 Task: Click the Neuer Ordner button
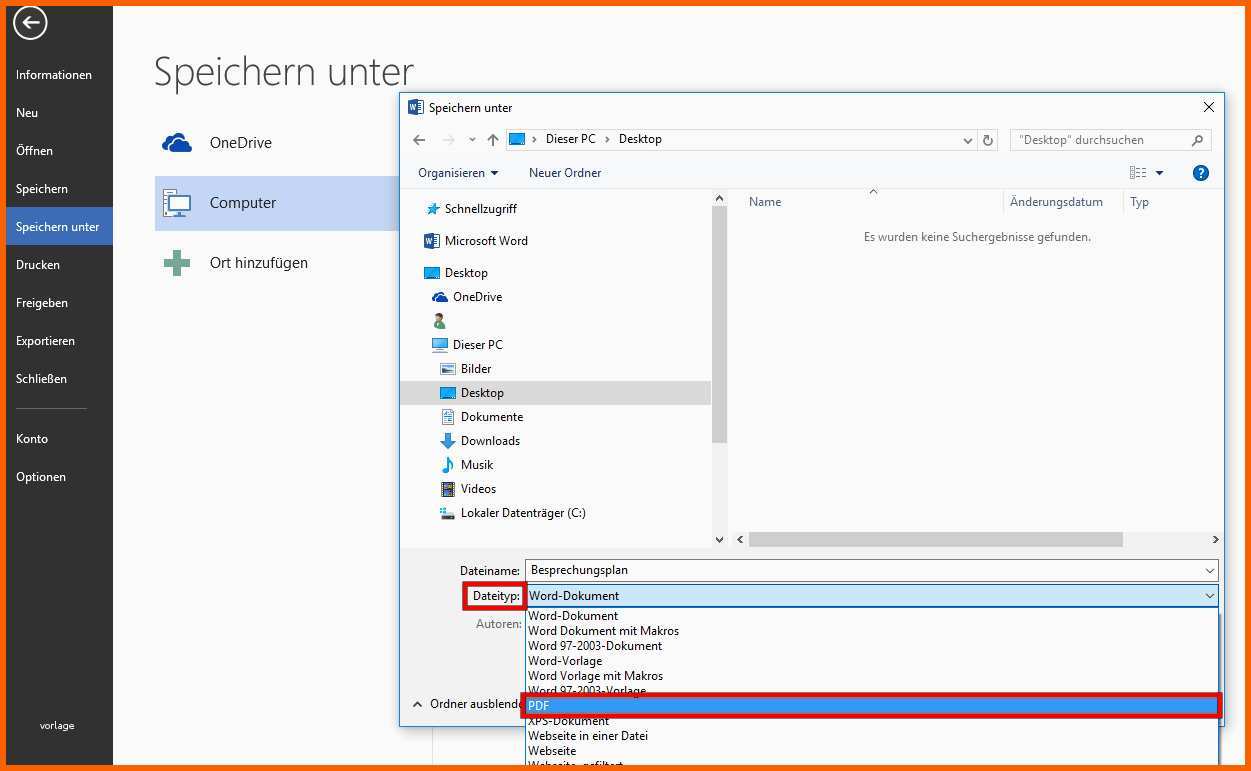(x=565, y=173)
